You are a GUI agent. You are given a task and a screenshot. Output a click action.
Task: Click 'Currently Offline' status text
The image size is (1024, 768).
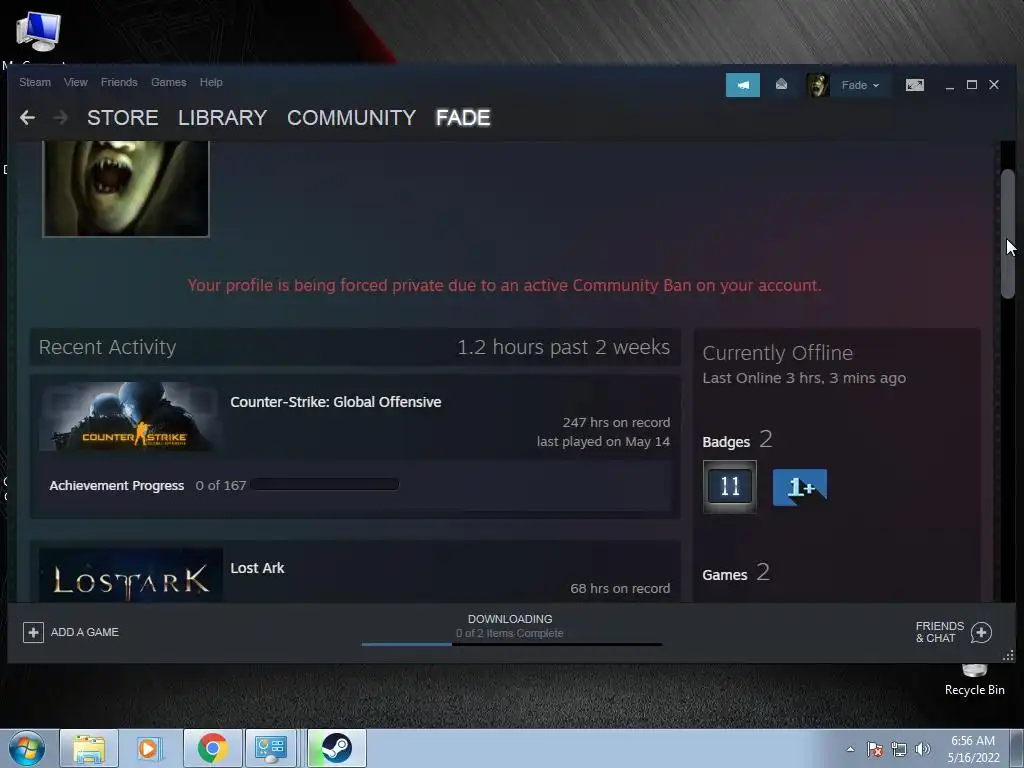click(x=777, y=353)
